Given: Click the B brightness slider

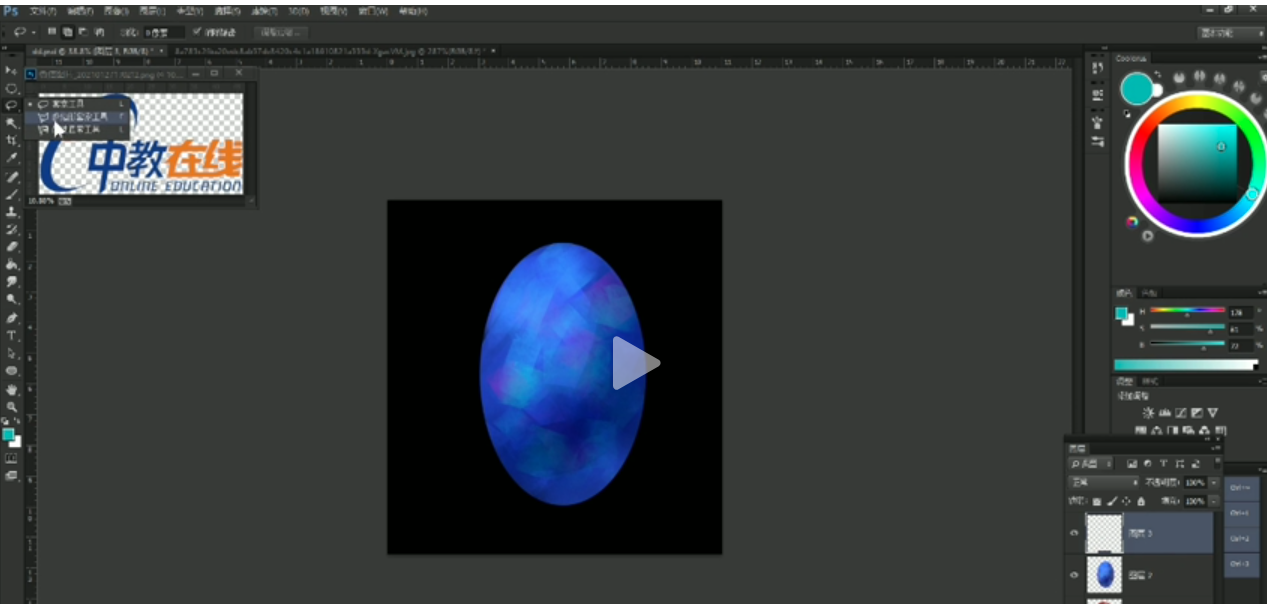Looking at the screenshot, I should coord(1187,344).
